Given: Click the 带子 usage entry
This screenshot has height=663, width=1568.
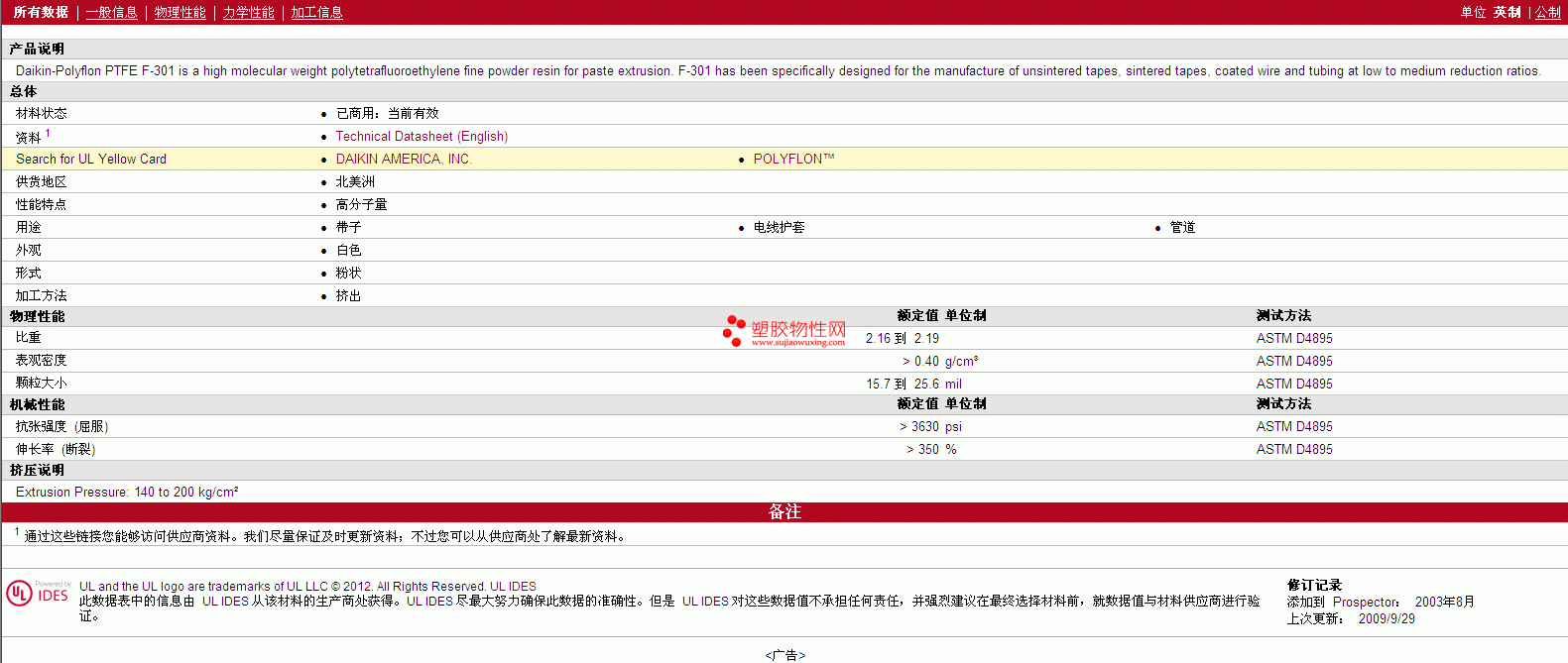Looking at the screenshot, I should coord(348,227).
